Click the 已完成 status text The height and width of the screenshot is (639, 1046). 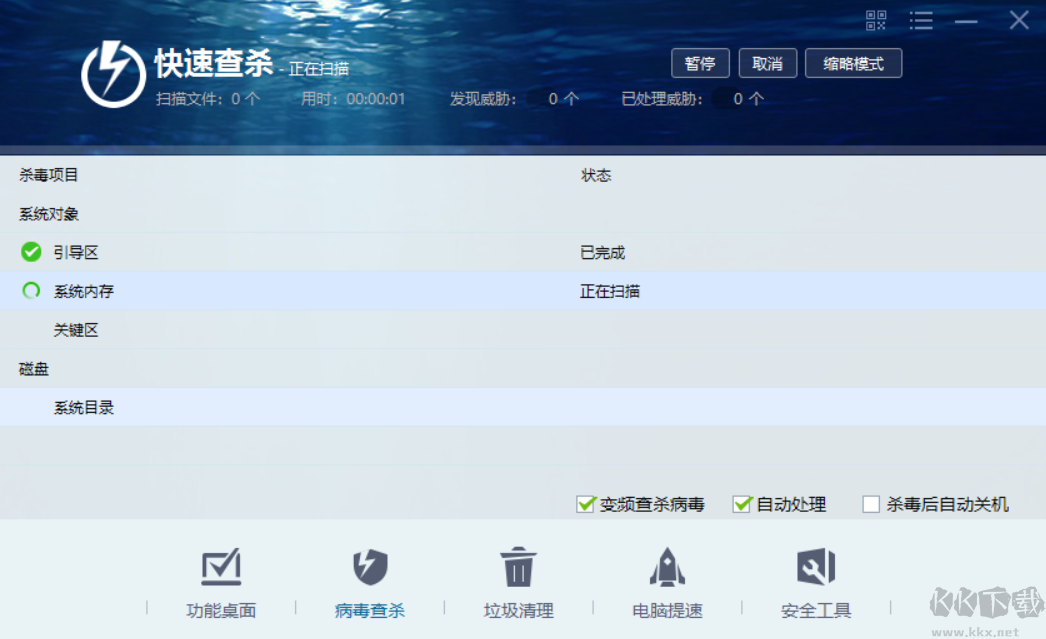(x=602, y=253)
